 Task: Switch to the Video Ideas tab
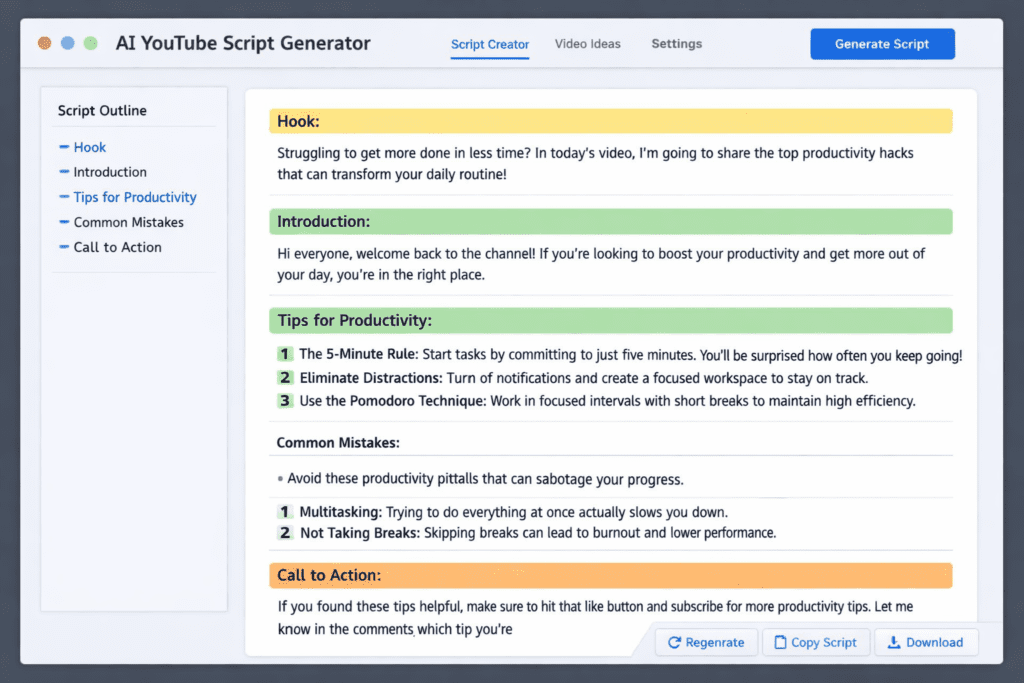587,44
